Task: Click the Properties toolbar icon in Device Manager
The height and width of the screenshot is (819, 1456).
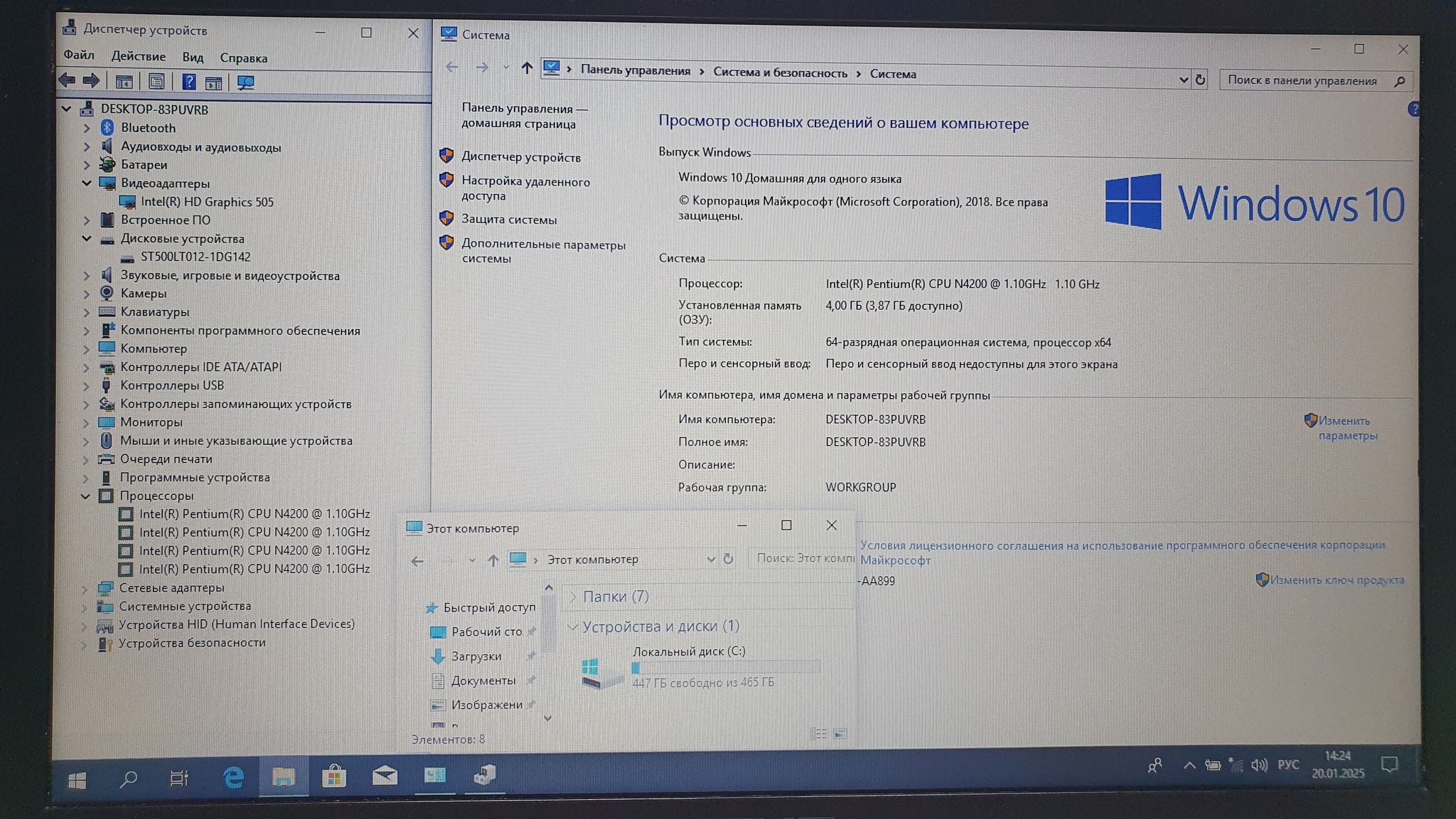Action: pyautogui.click(x=156, y=82)
